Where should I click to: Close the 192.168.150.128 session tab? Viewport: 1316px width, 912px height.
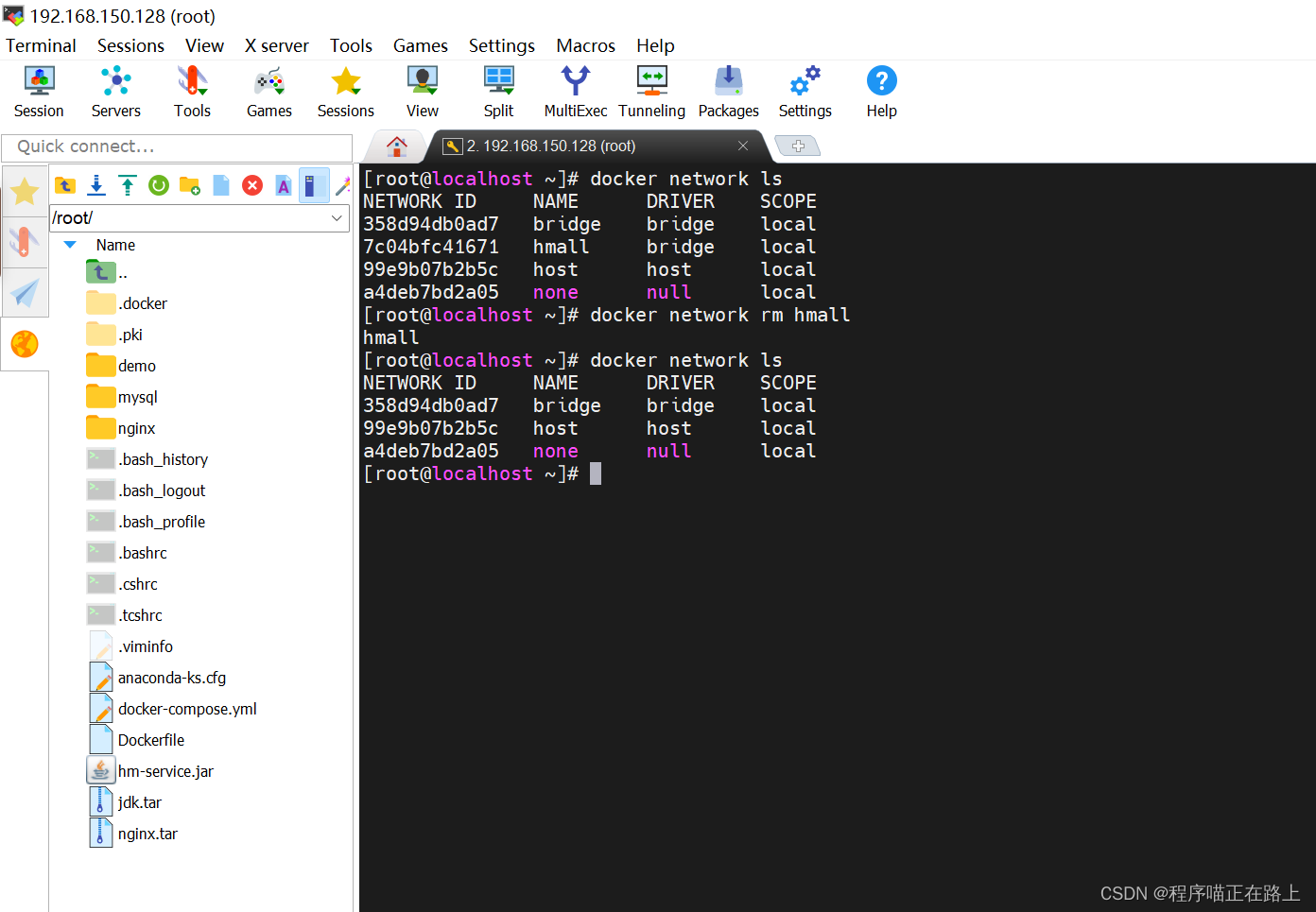click(x=743, y=146)
